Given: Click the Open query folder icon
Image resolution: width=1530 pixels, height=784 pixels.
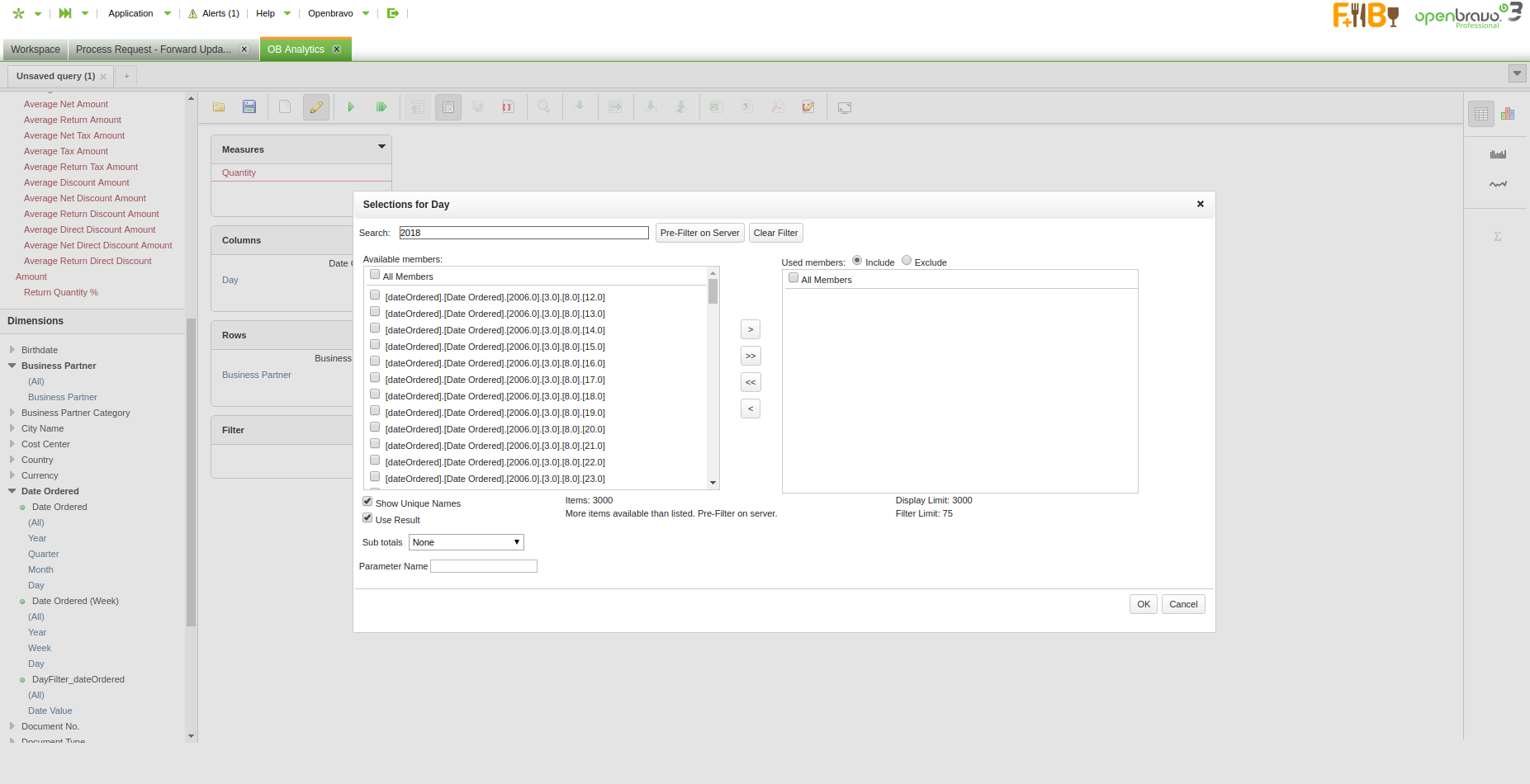Looking at the screenshot, I should click(x=219, y=107).
